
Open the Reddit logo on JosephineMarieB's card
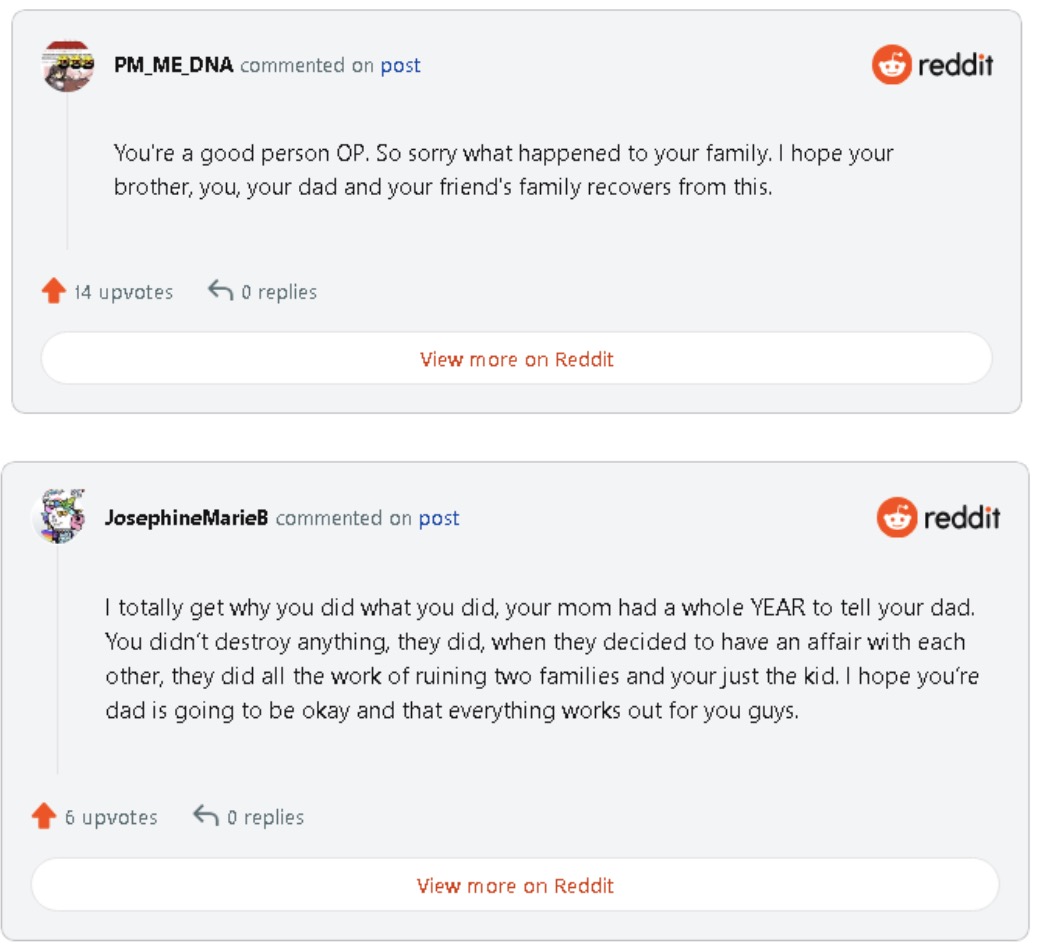pyautogui.click(x=938, y=517)
